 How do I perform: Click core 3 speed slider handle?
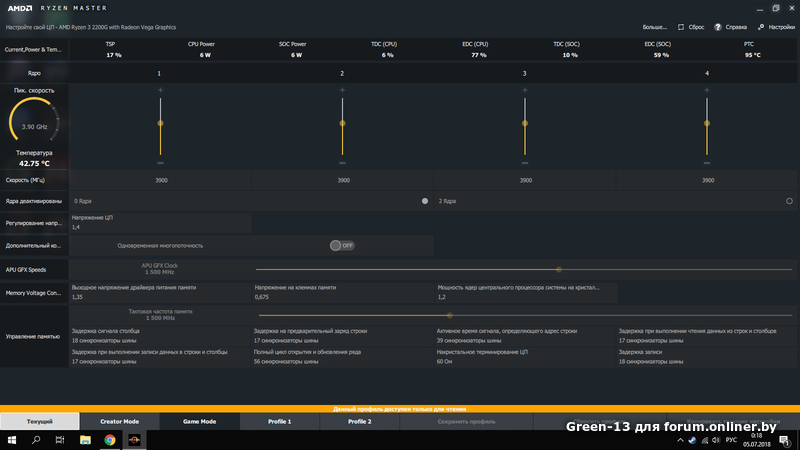pyautogui.click(x=525, y=124)
